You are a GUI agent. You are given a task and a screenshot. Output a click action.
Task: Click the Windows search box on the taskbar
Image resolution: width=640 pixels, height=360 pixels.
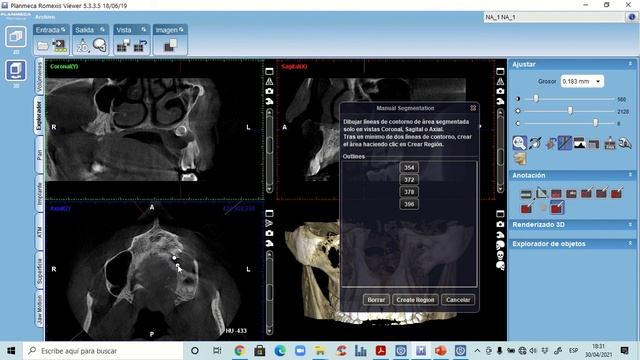pos(104,351)
